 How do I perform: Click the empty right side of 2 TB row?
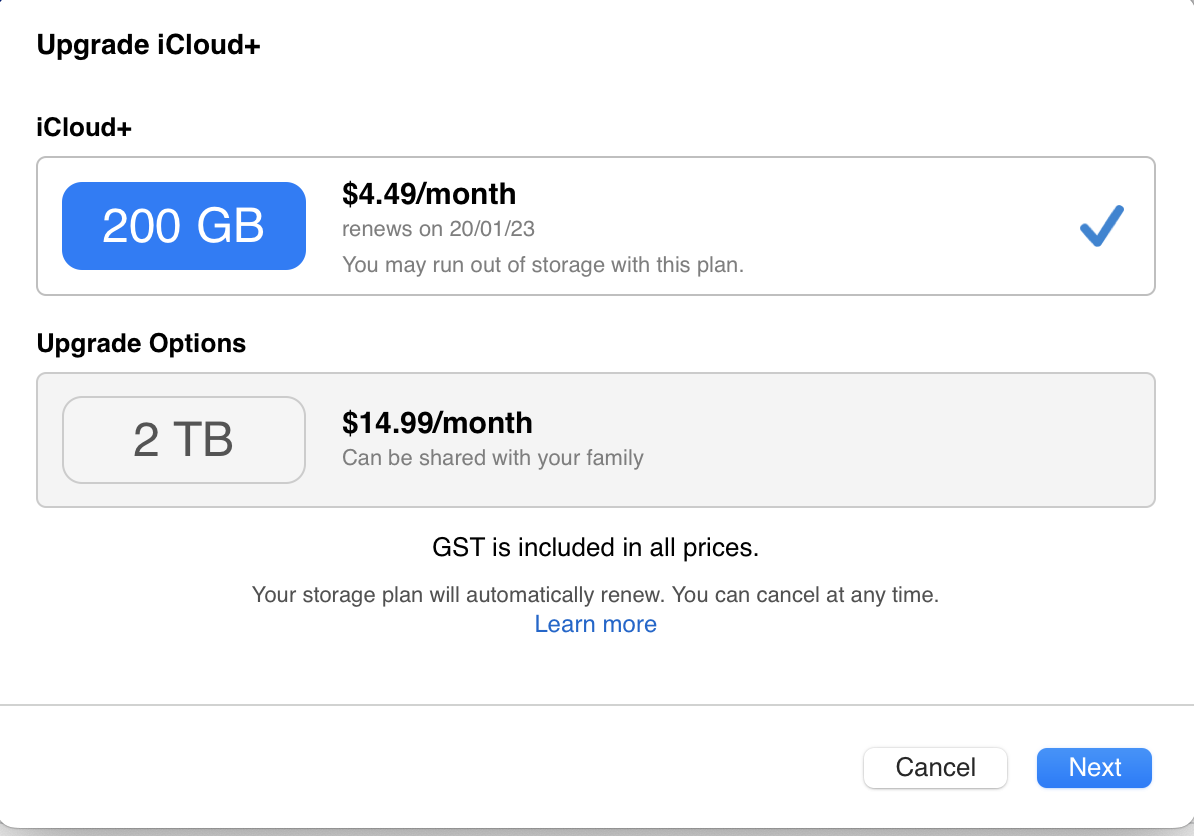(950, 440)
